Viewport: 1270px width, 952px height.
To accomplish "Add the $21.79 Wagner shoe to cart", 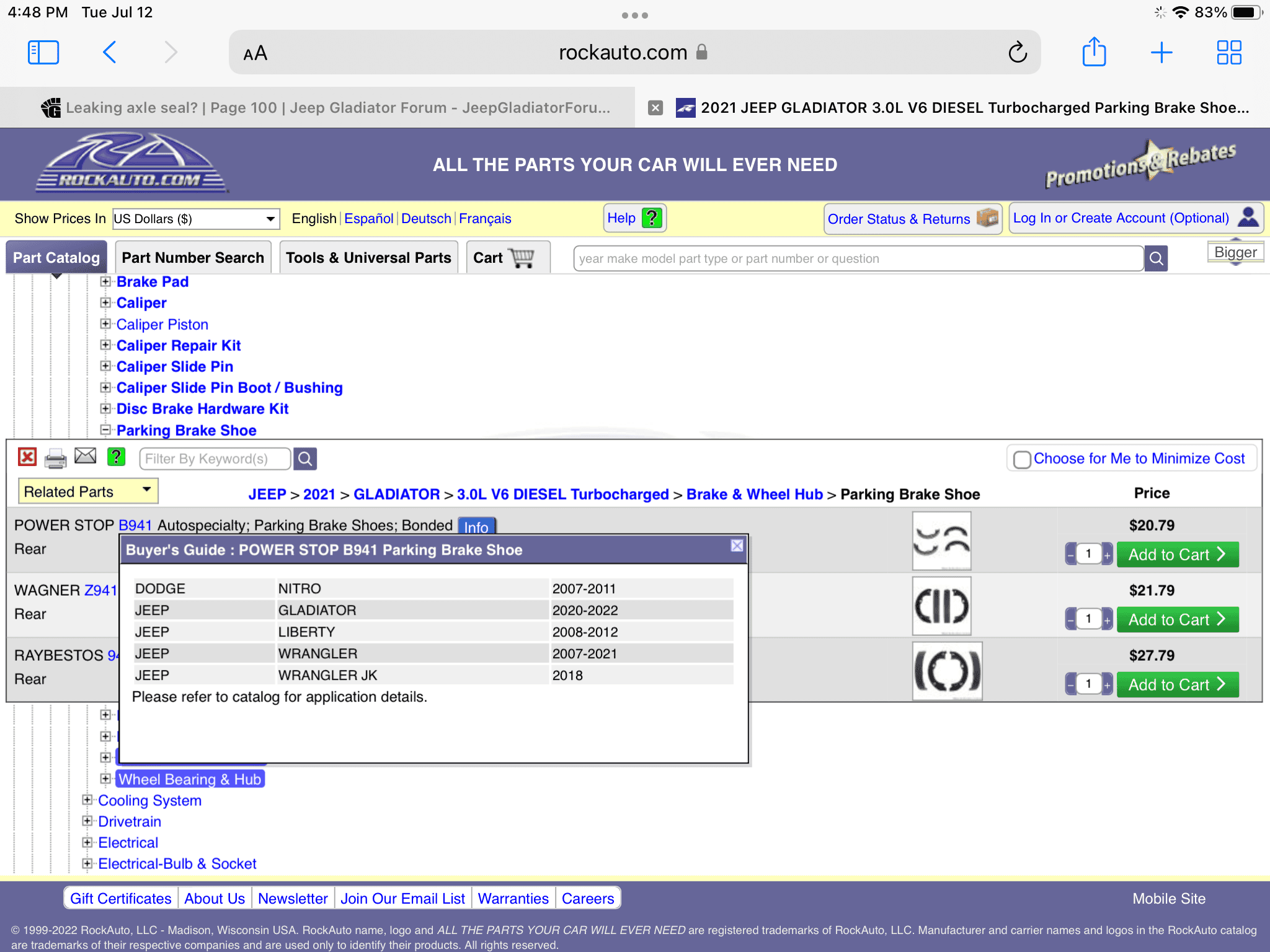I will [x=1178, y=620].
